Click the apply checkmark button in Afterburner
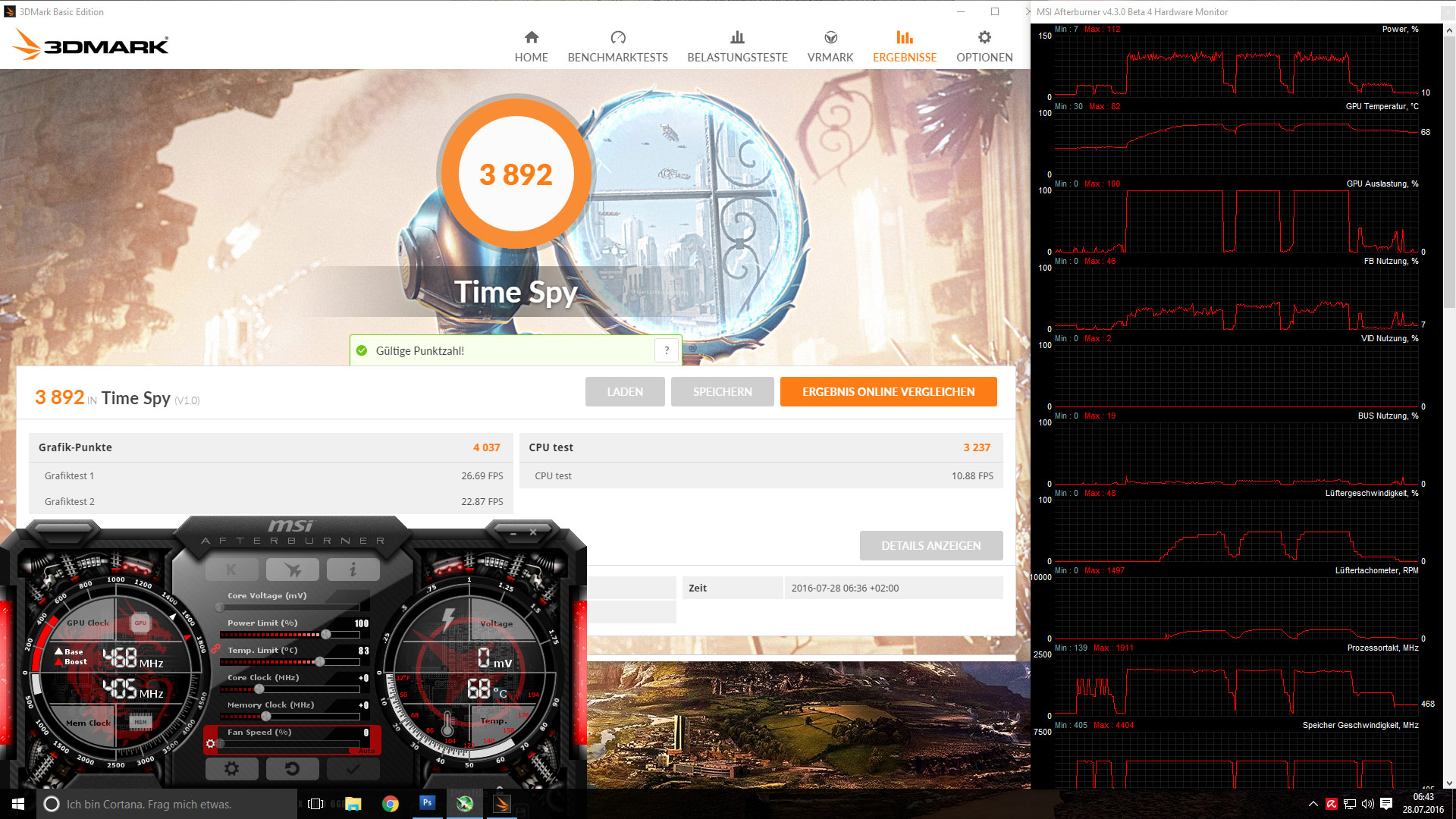This screenshot has width=1456, height=819. [x=353, y=768]
